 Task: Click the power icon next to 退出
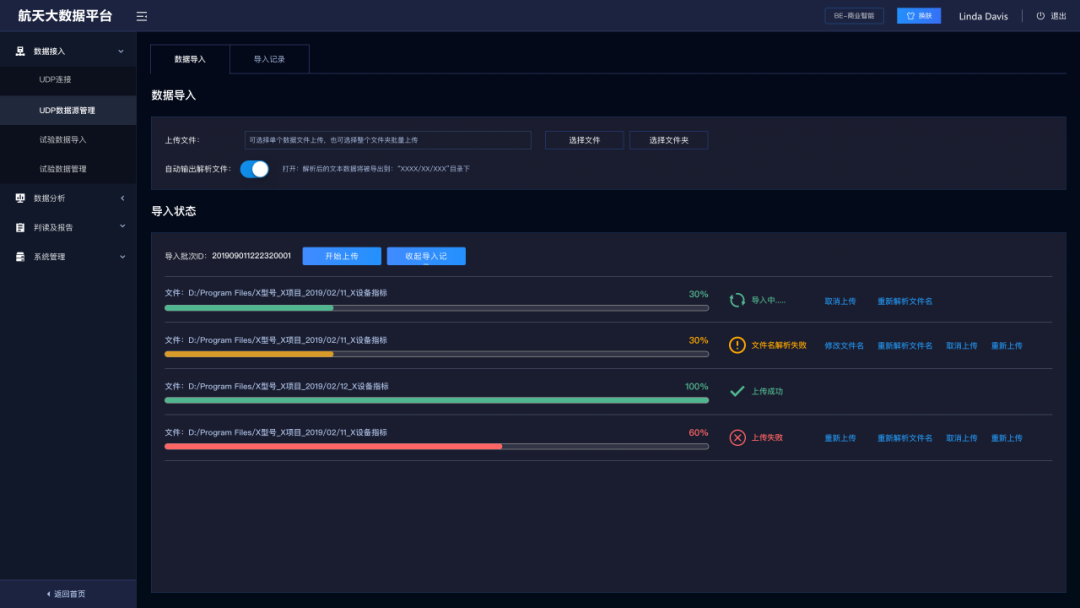tap(1041, 16)
